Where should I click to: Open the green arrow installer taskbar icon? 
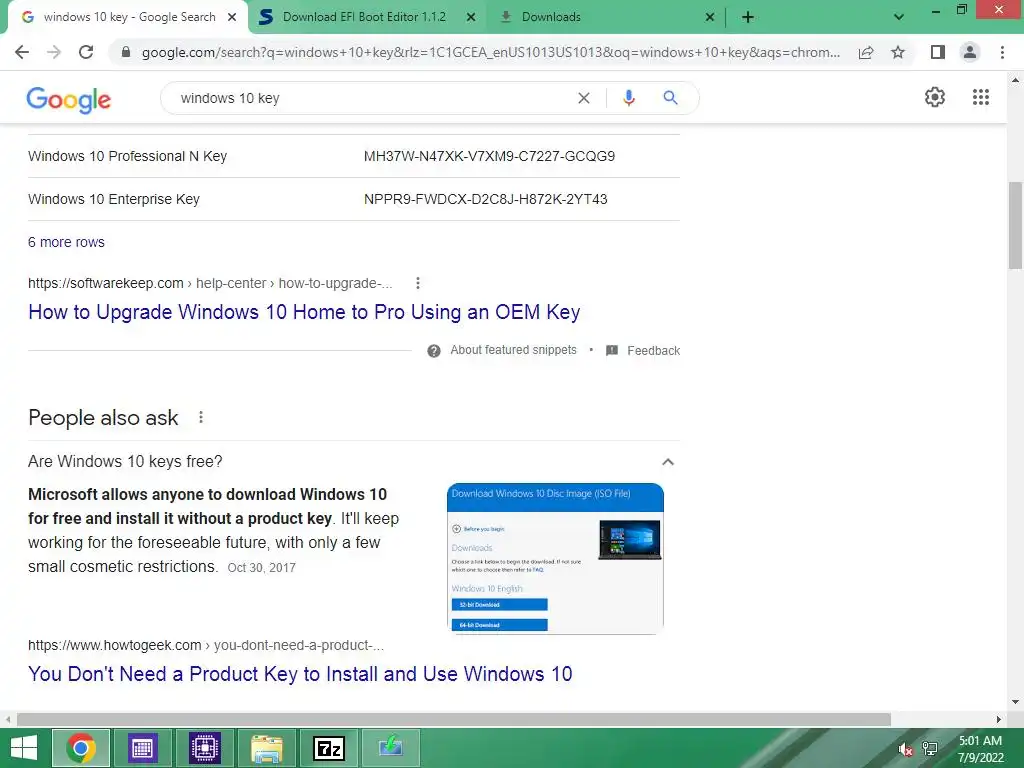(x=391, y=748)
